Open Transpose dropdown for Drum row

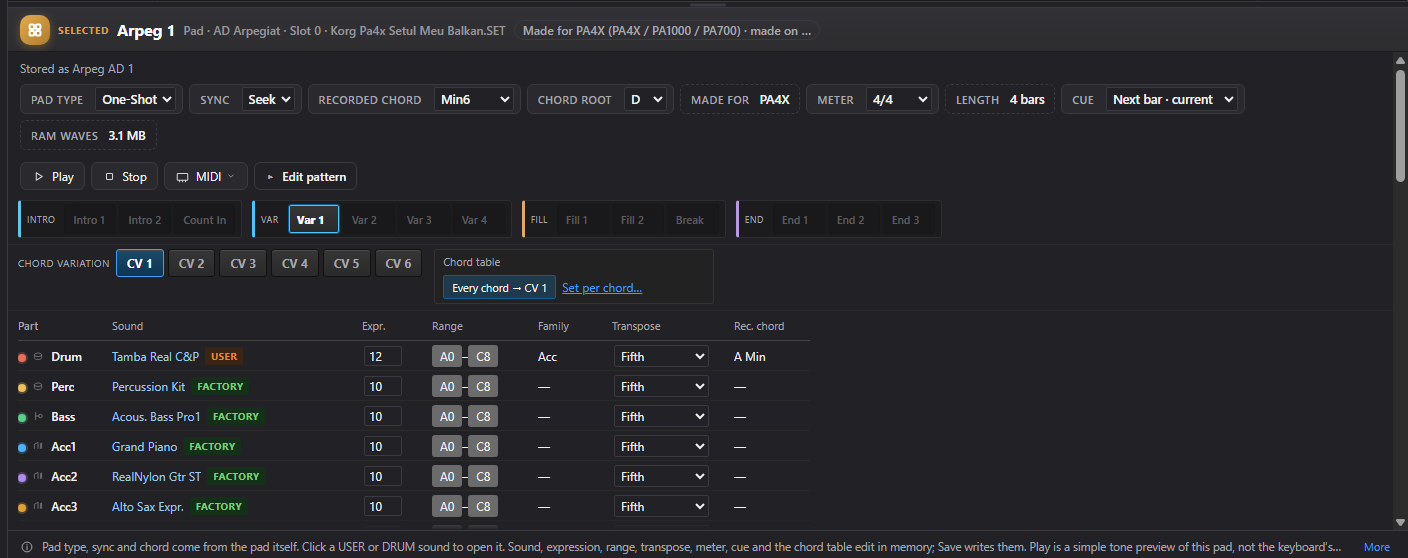click(661, 357)
